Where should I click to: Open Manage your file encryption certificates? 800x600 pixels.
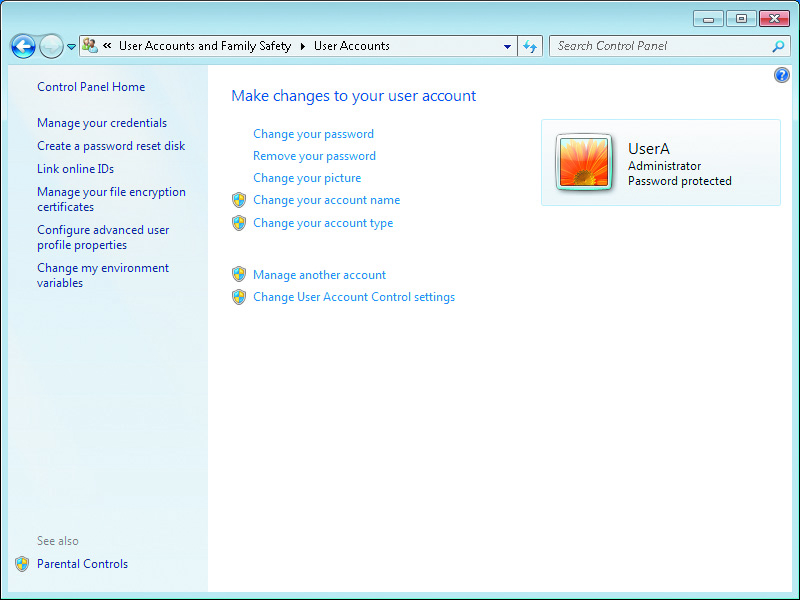pyautogui.click(x=111, y=199)
